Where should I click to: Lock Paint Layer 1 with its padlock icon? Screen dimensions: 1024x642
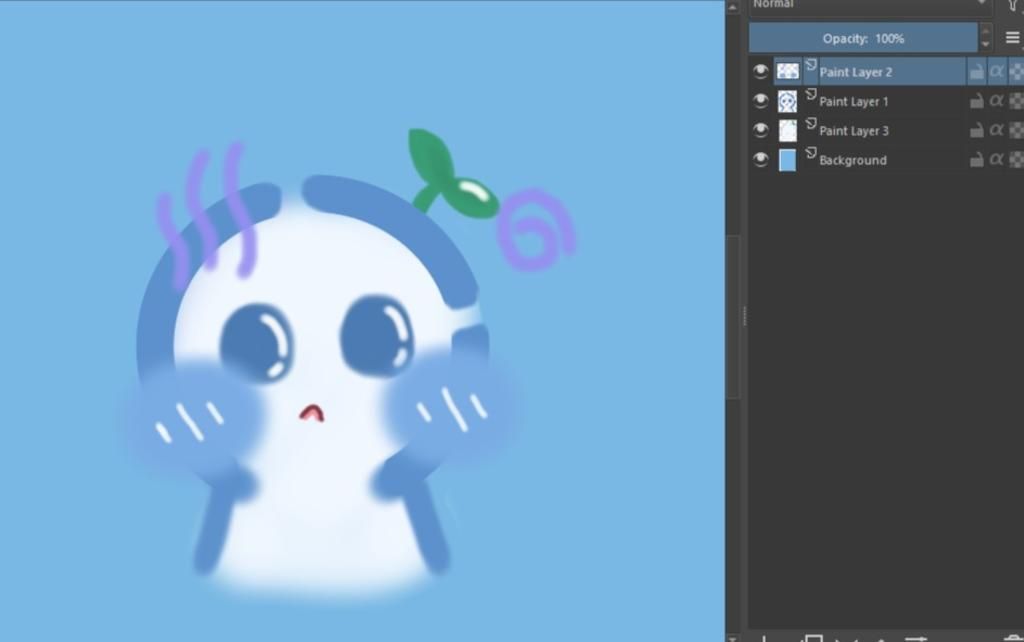976,101
